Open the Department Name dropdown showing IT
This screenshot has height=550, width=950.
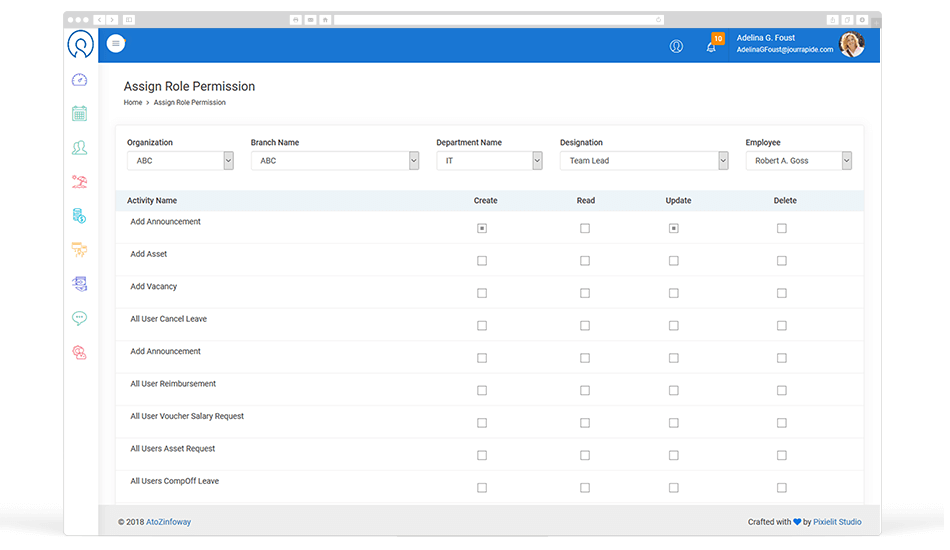[x=489, y=161]
